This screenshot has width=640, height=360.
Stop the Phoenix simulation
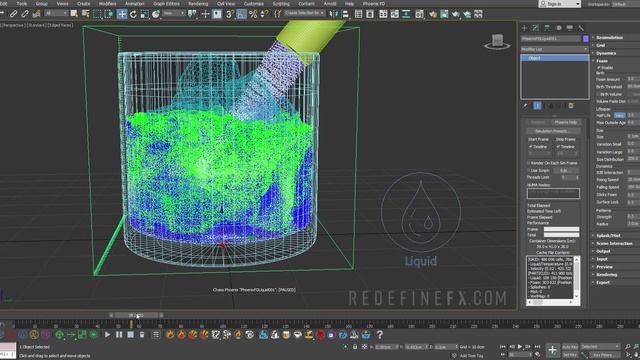click(131, 335)
